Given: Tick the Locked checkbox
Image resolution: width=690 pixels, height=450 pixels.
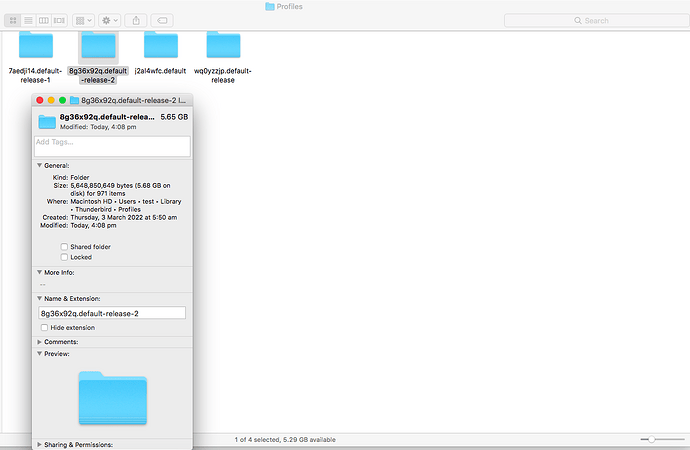Looking at the screenshot, I should tap(64, 257).
